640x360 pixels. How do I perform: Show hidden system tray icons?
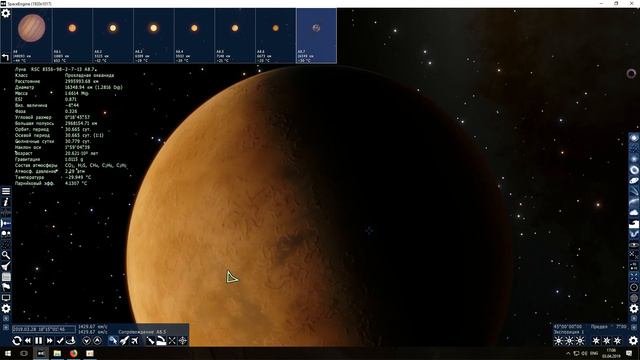tap(568, 353)
